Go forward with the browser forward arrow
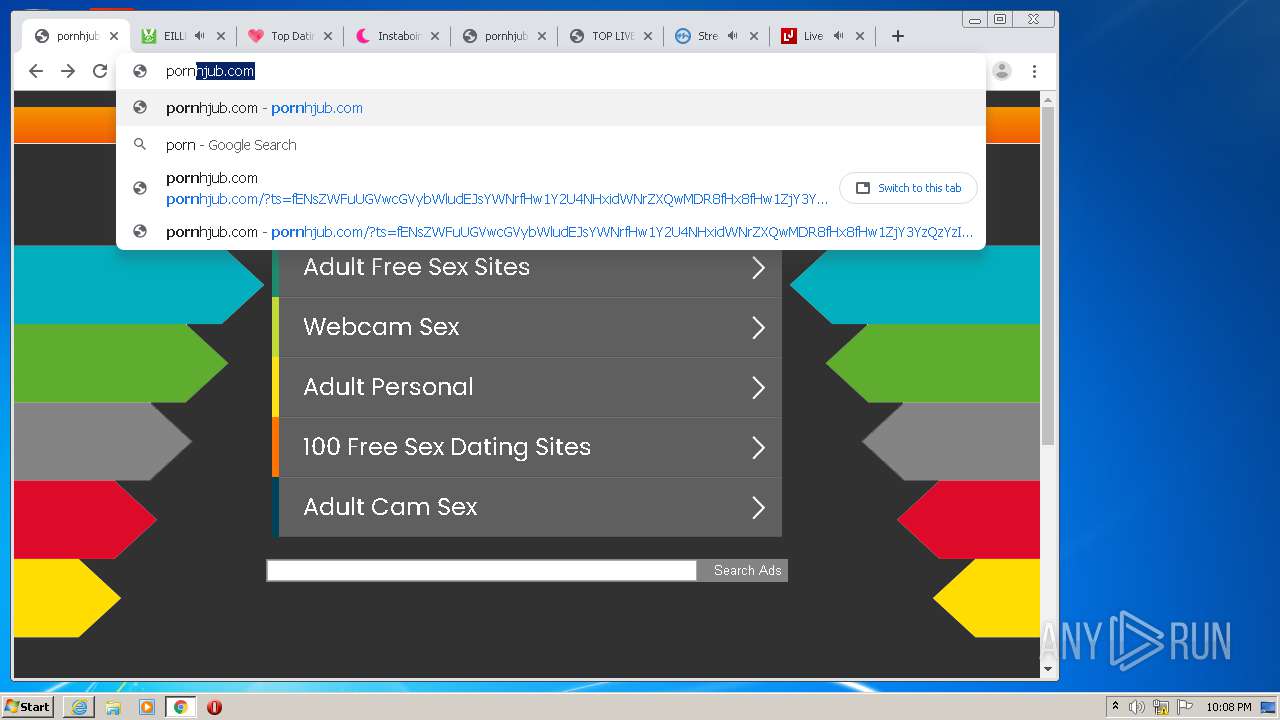Screen dimensions: 1280x720 (x=68, y=71)
